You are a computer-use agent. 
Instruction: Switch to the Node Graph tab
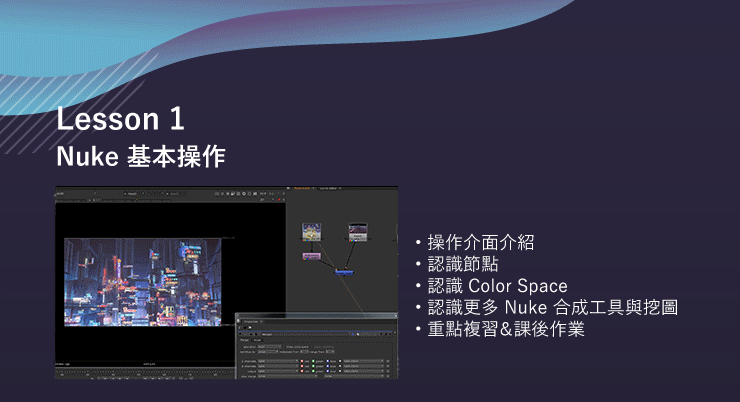tap(303, 188)
